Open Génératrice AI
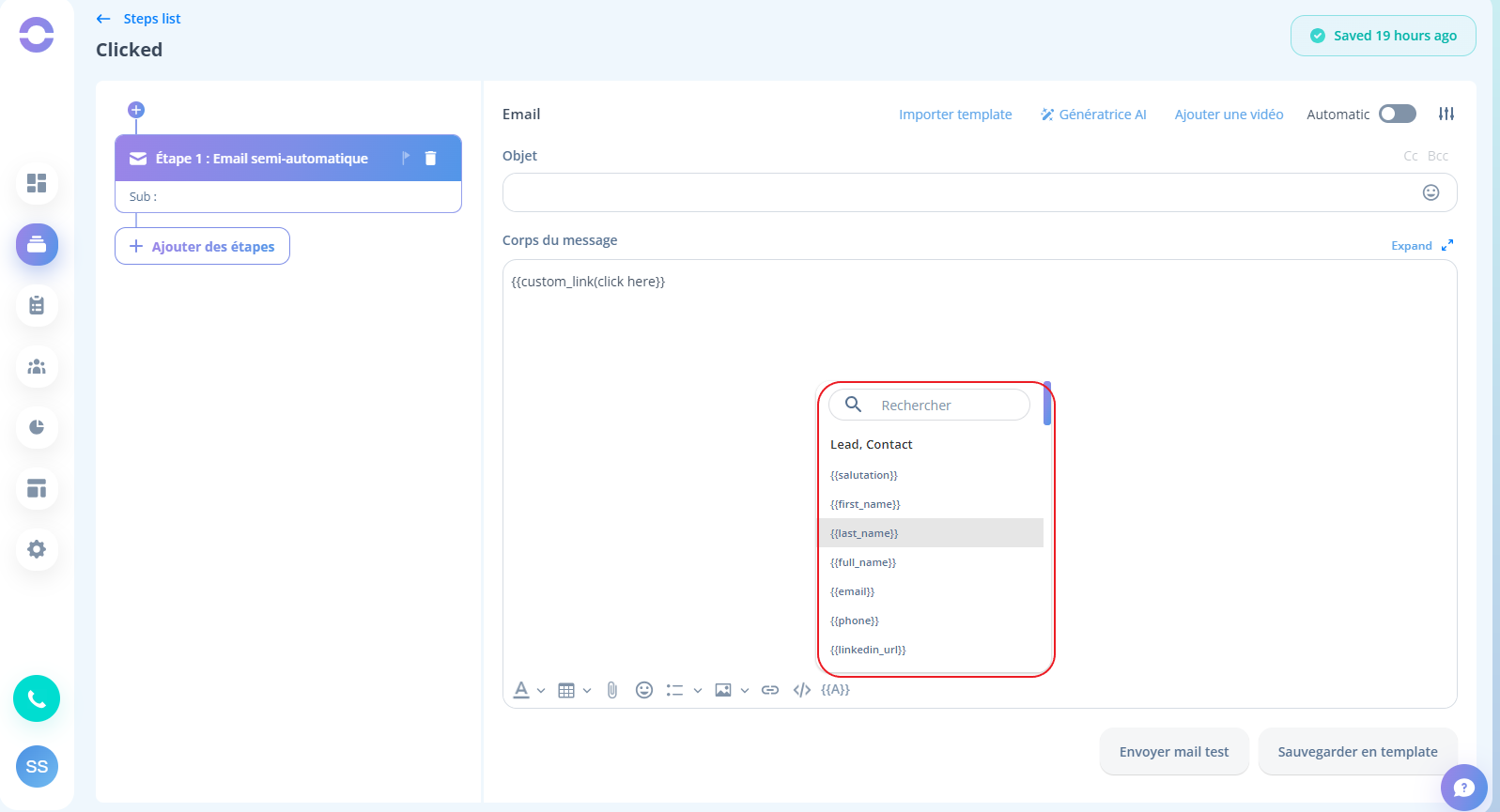 coord(1093,115)
